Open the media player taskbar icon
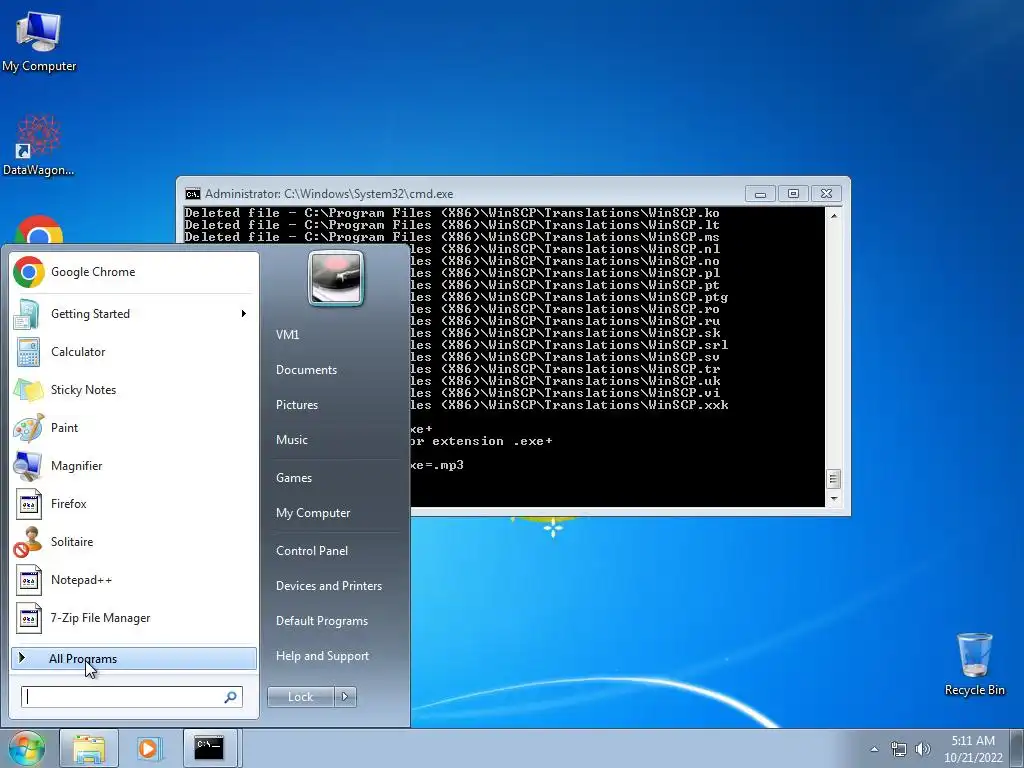1024x768 pixels. coord(149,748)
